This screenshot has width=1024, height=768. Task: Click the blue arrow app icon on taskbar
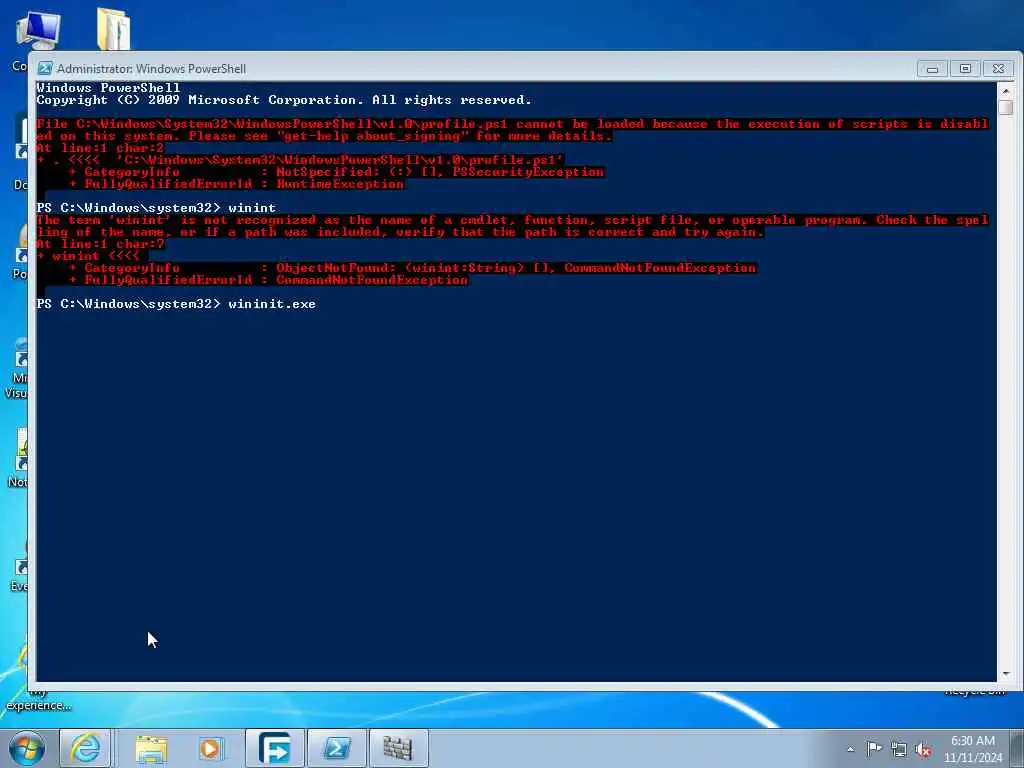coord(274,748)
